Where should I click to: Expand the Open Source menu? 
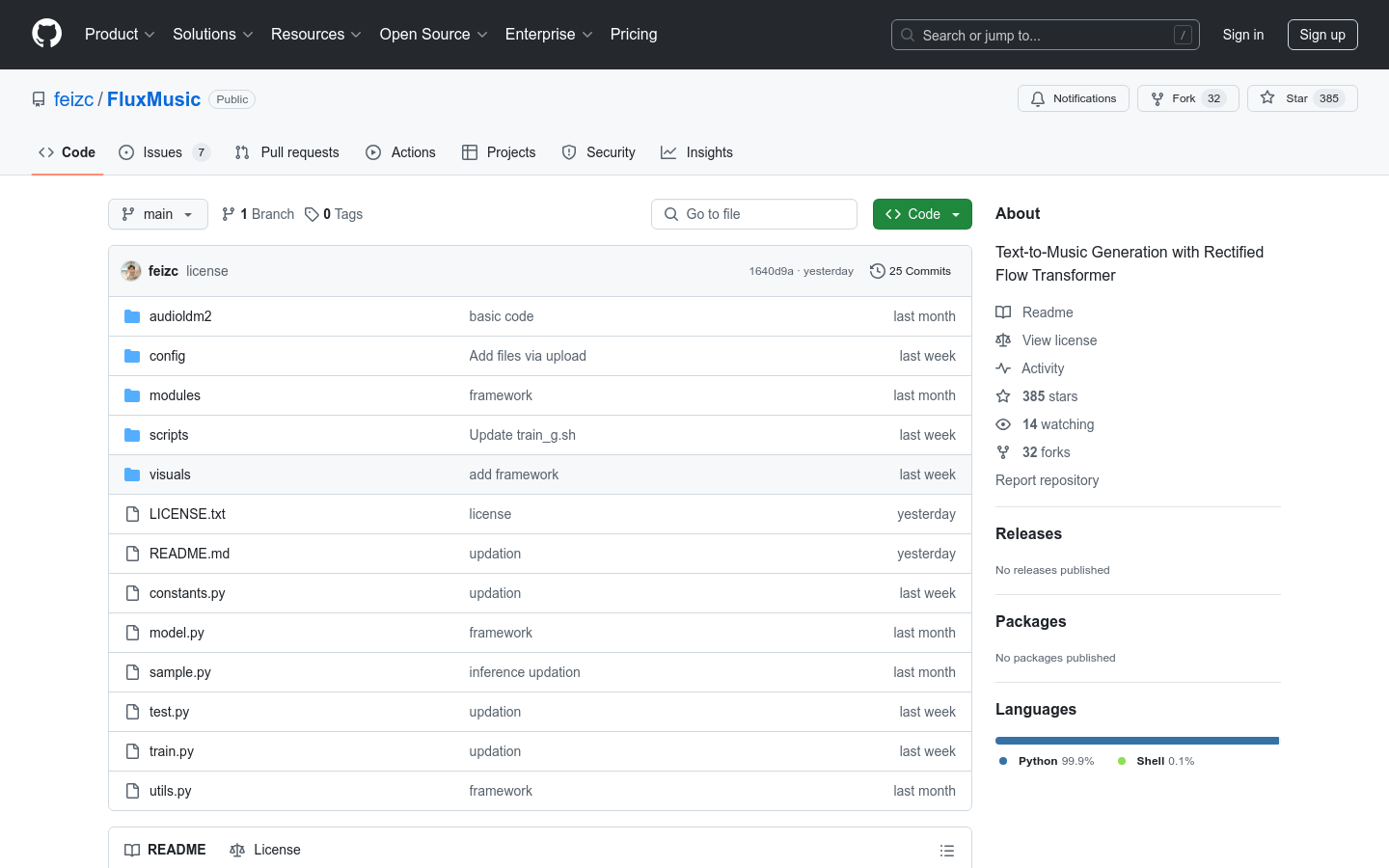click(x=434, y=34)
